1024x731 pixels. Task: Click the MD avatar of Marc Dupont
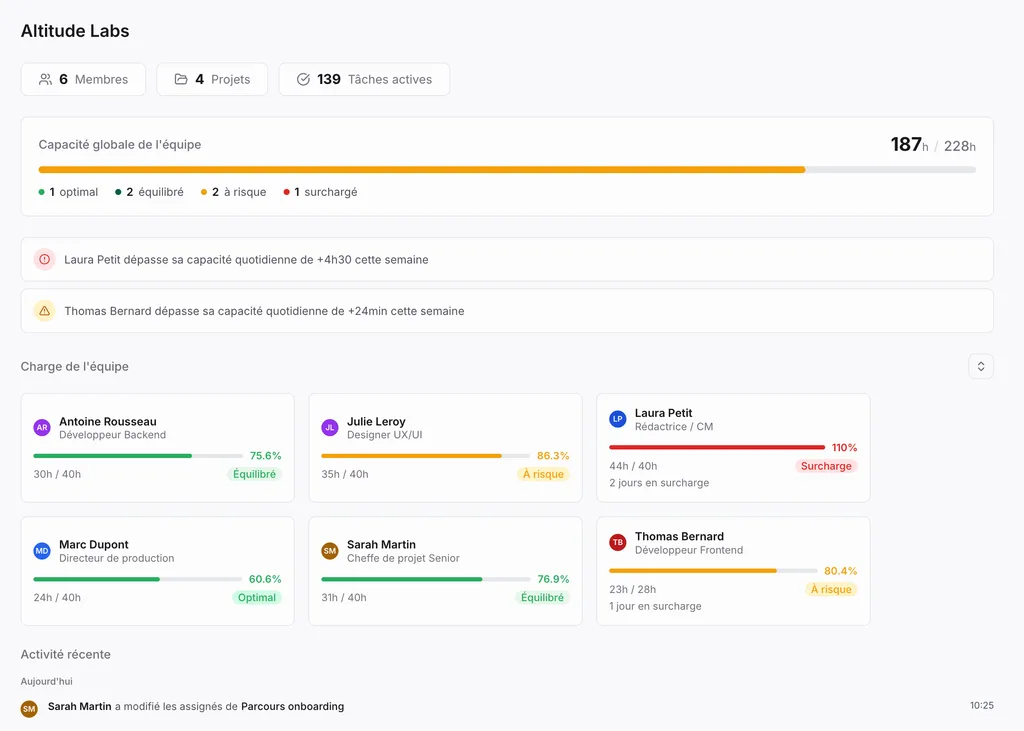tap(42, 551)
